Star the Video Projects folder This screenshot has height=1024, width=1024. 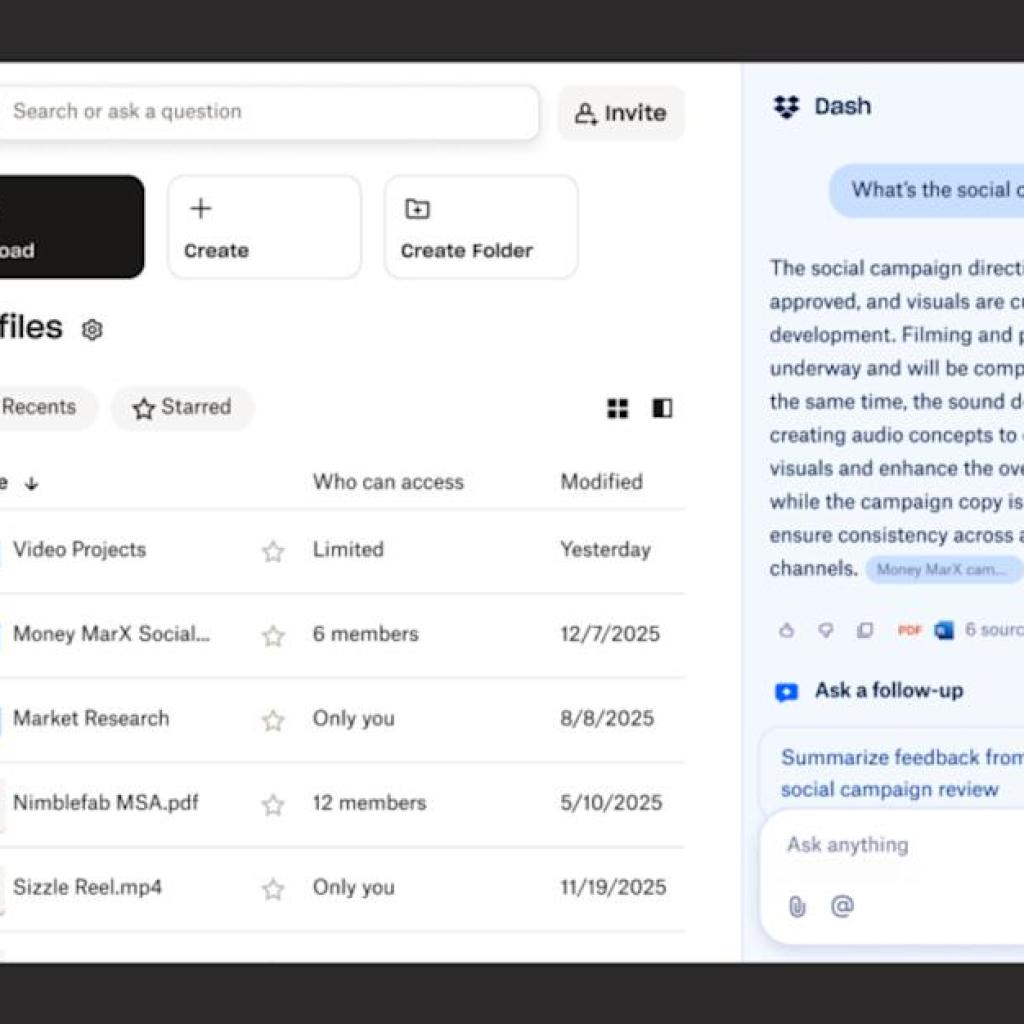pyautogui.click(x=272, y=549)
